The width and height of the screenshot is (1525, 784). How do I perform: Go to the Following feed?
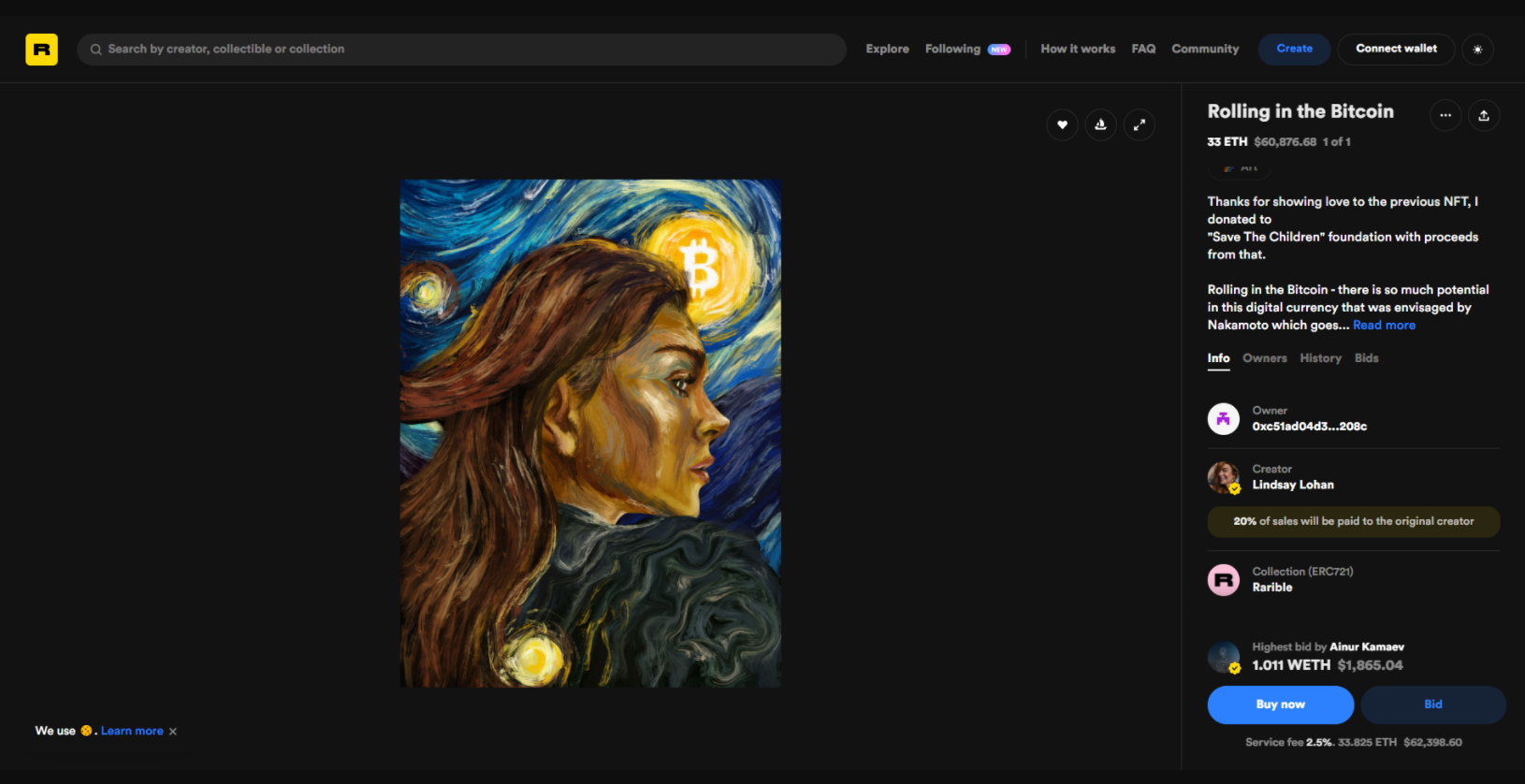pyautogui.click(x=952, y=49)
